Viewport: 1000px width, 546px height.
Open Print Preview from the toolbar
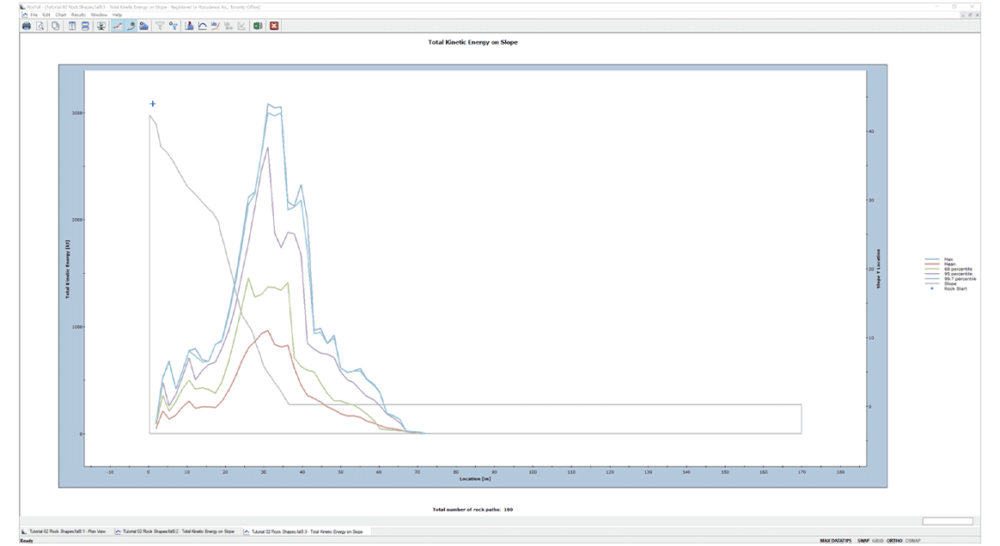[40, 26]
